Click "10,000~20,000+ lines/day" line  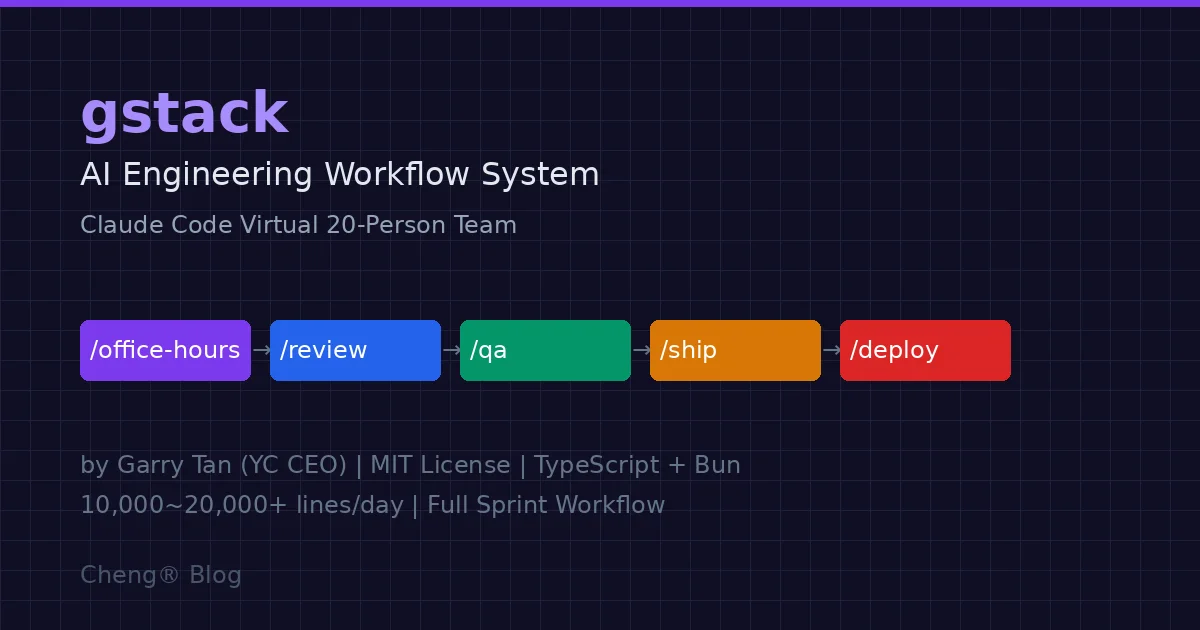pos(372,505)
